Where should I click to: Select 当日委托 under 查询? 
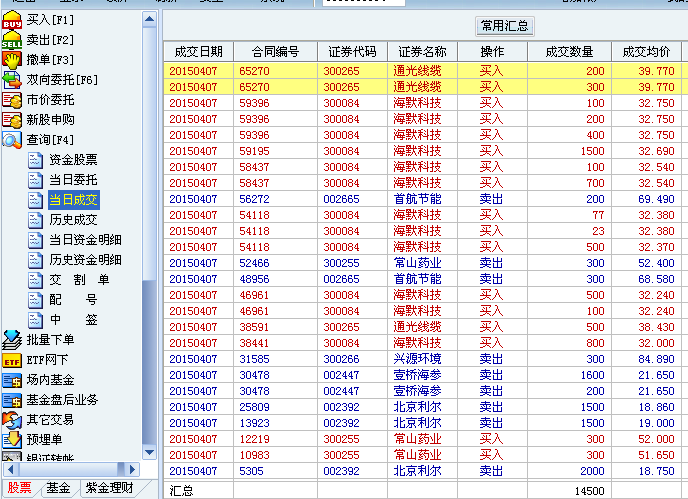click(73, 180)
